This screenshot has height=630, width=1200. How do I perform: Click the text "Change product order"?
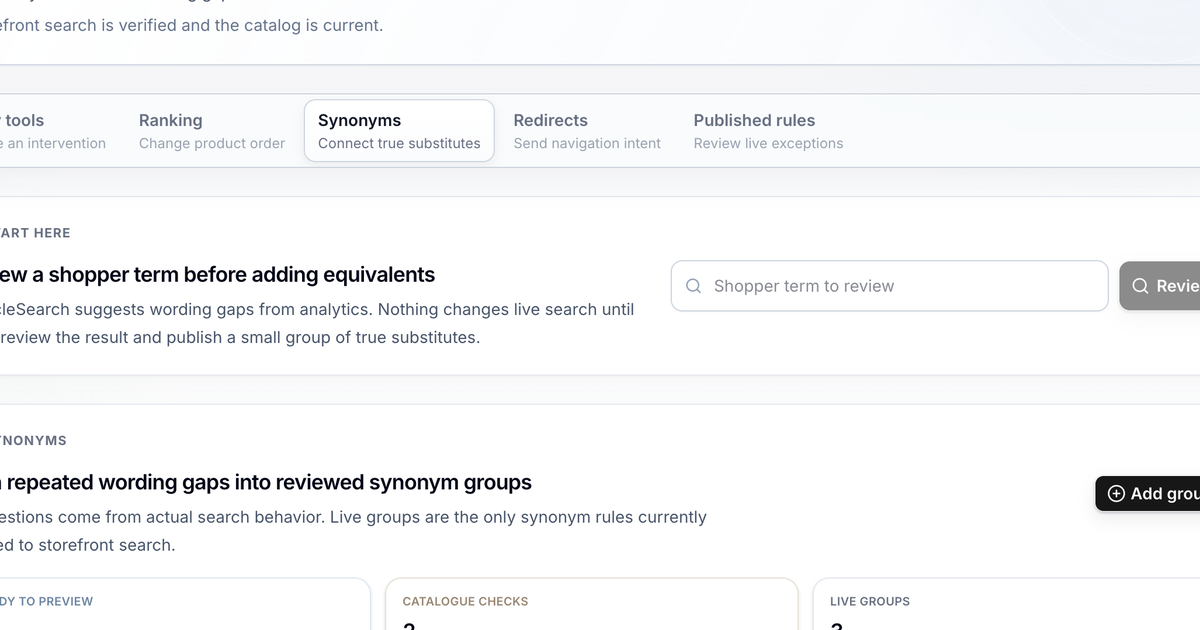pos(212,143)
